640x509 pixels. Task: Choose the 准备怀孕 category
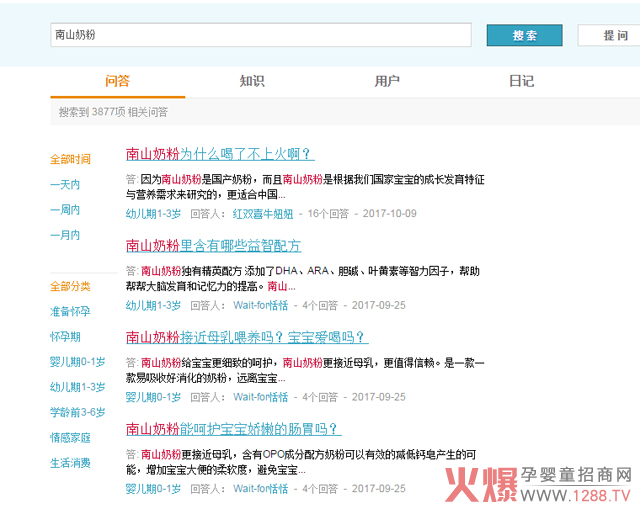(70, 311)
